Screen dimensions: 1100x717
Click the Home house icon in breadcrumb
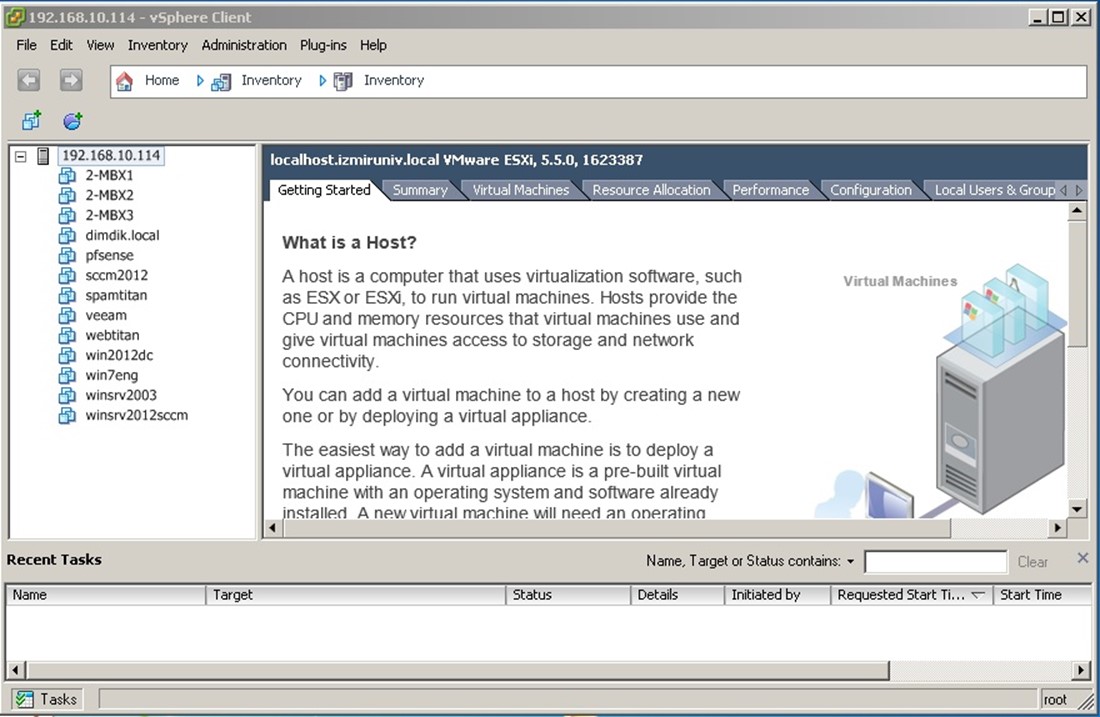124,81
